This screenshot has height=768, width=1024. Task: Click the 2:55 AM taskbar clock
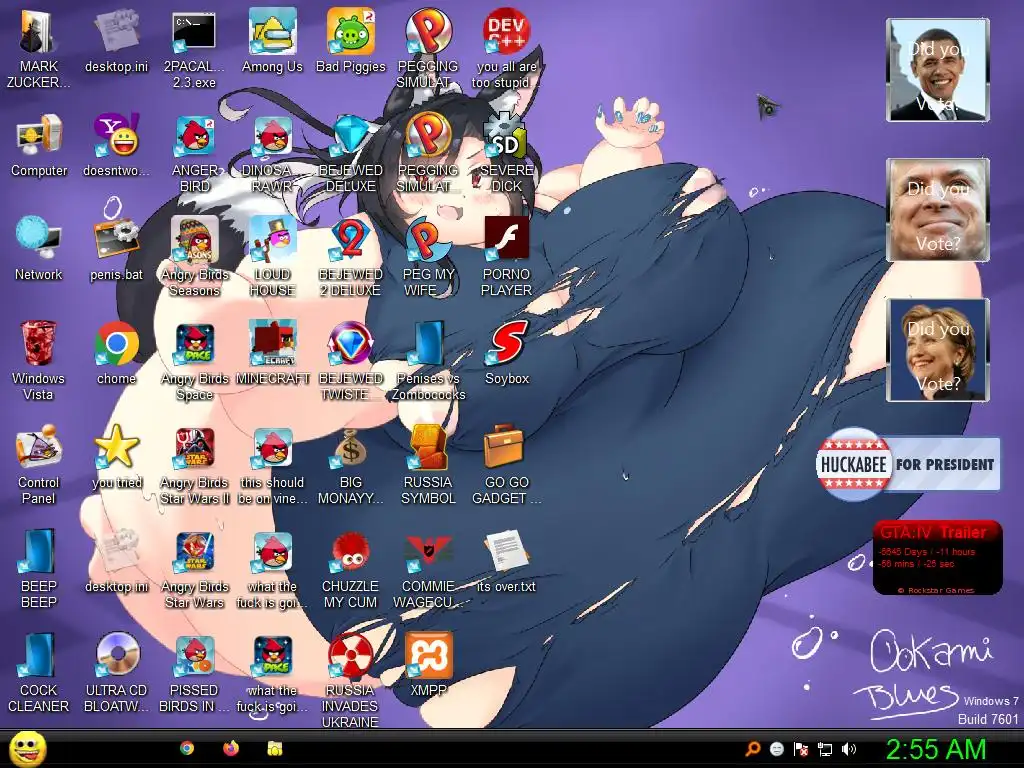pos(936,749)
